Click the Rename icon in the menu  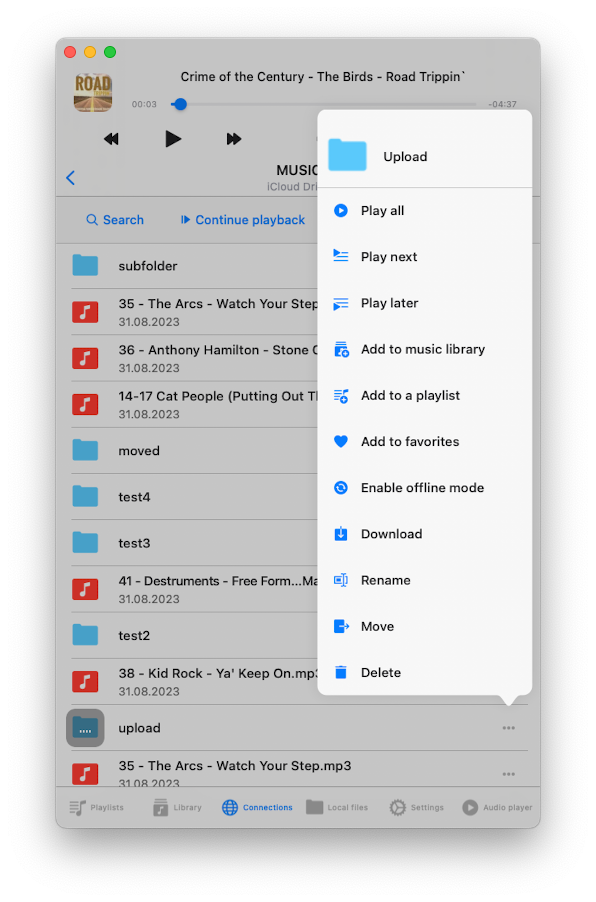(x=341, y=580)
